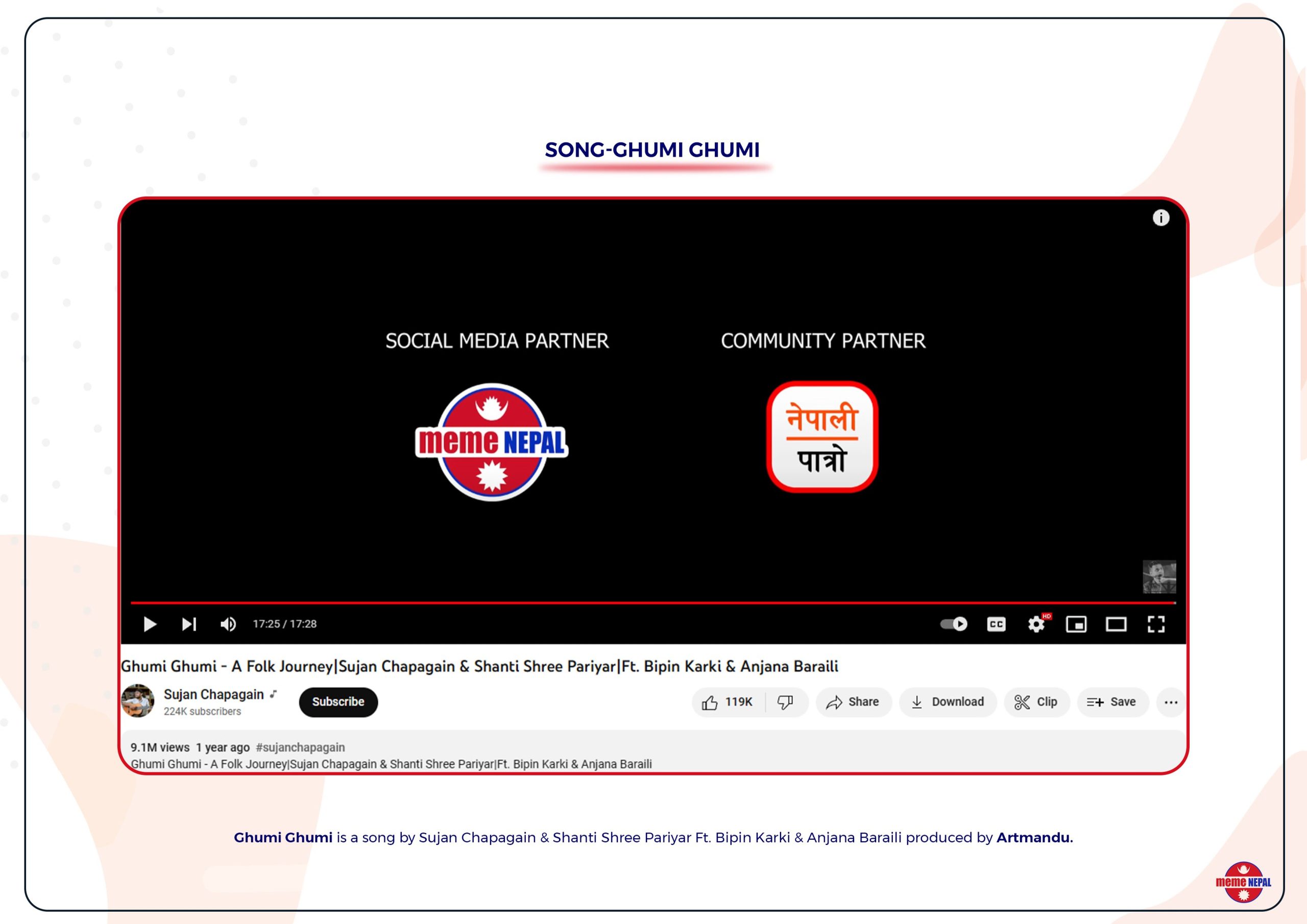This screenshot has height=924, width=1307.
Task: Toggle the autoplay switch
Action: [x=954, y=624]
